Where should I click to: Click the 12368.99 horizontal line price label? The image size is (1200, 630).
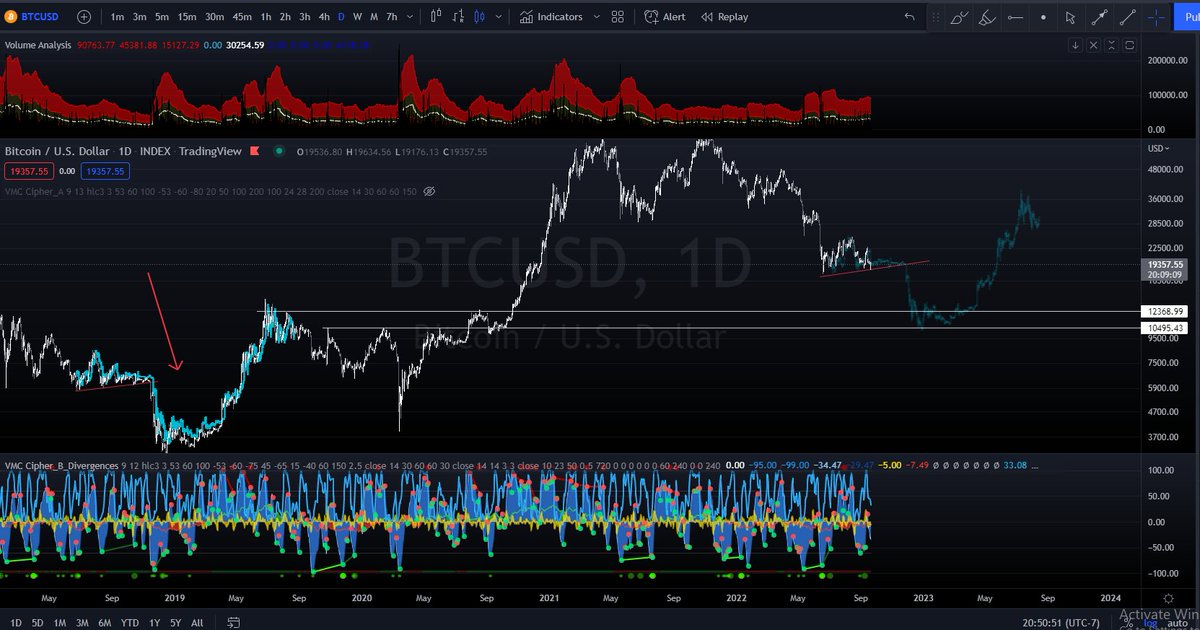(x=1165, y=312)
